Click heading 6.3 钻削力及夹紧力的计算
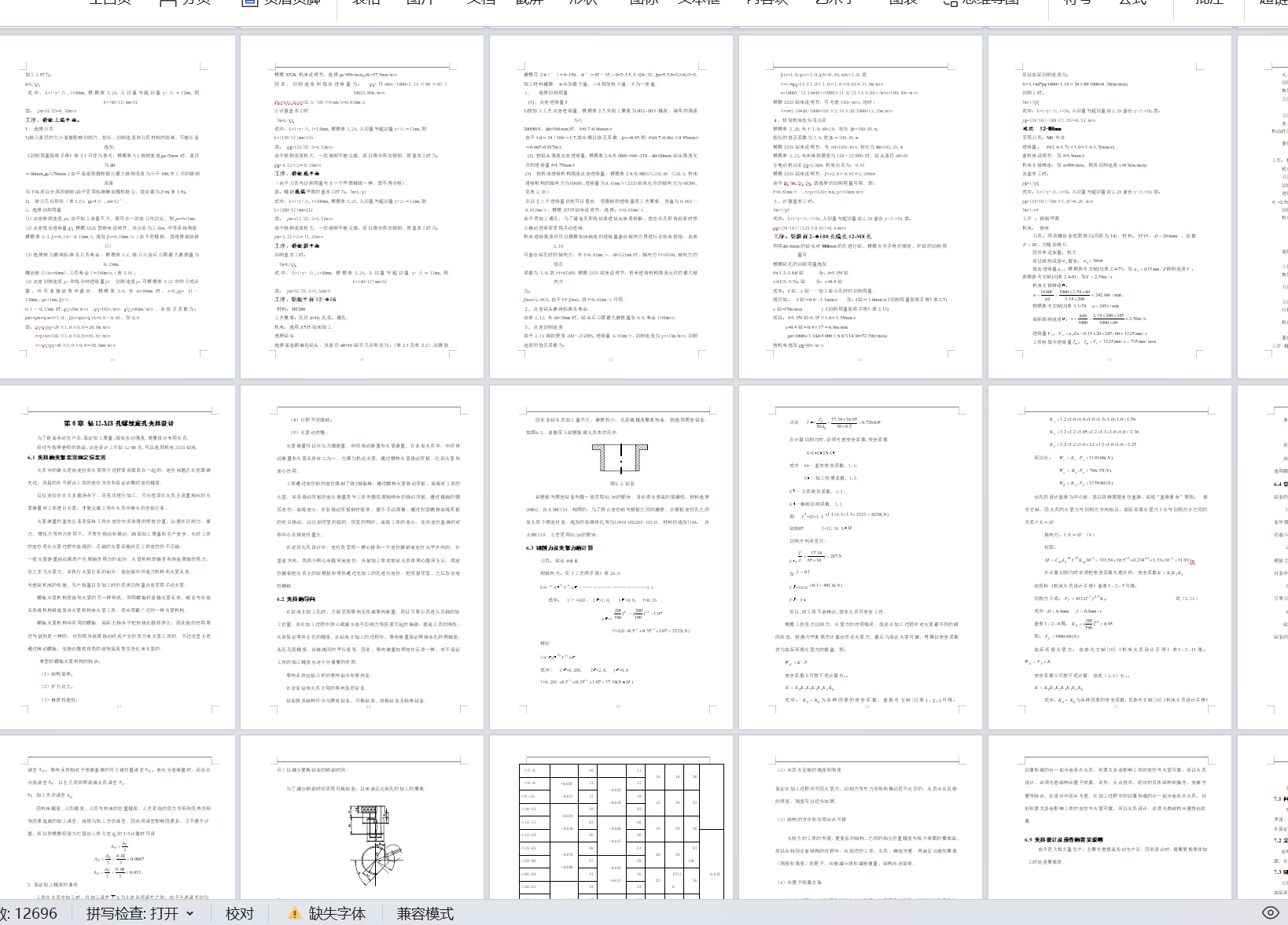 tap(560, 547)
